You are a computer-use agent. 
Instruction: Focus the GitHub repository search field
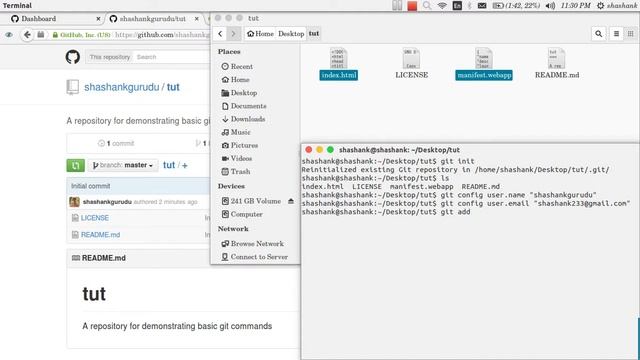[171, 57]
